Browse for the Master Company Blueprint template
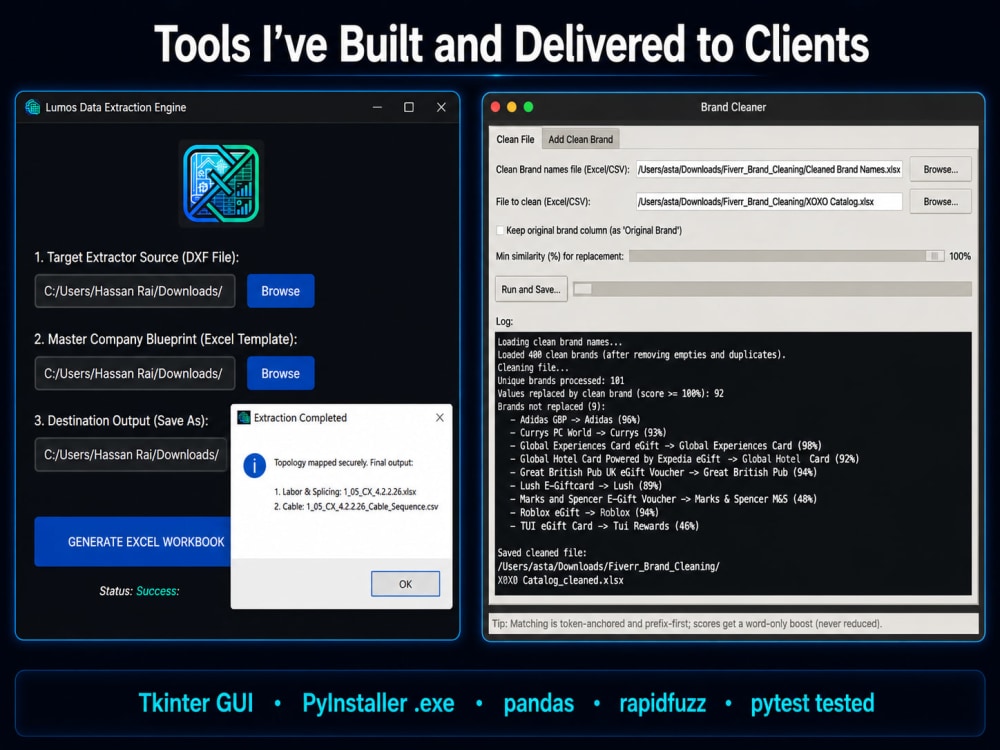 281,373
